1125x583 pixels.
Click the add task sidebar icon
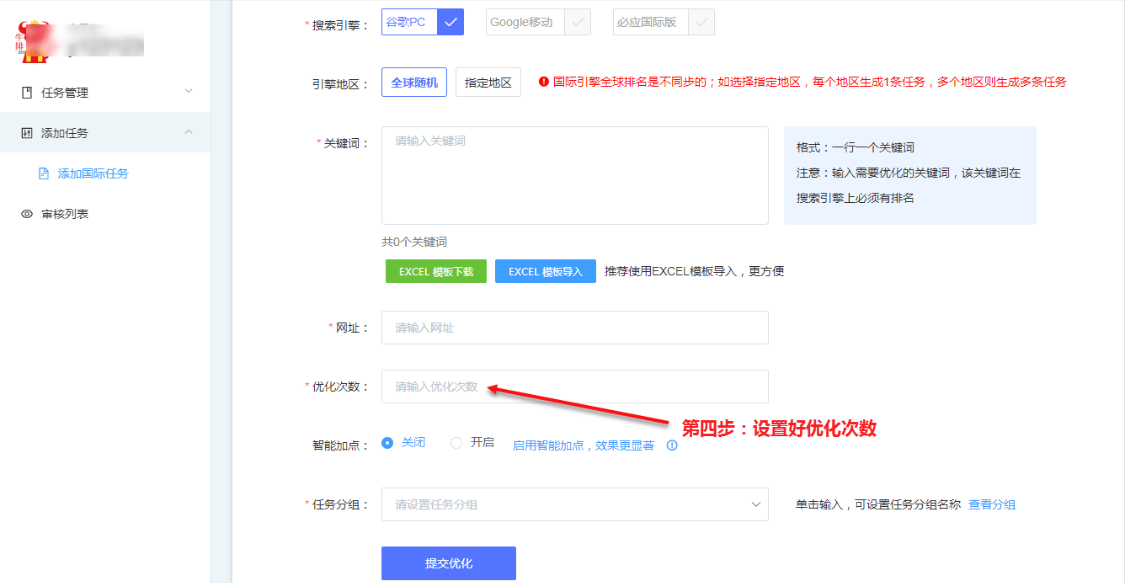point(27,133)
